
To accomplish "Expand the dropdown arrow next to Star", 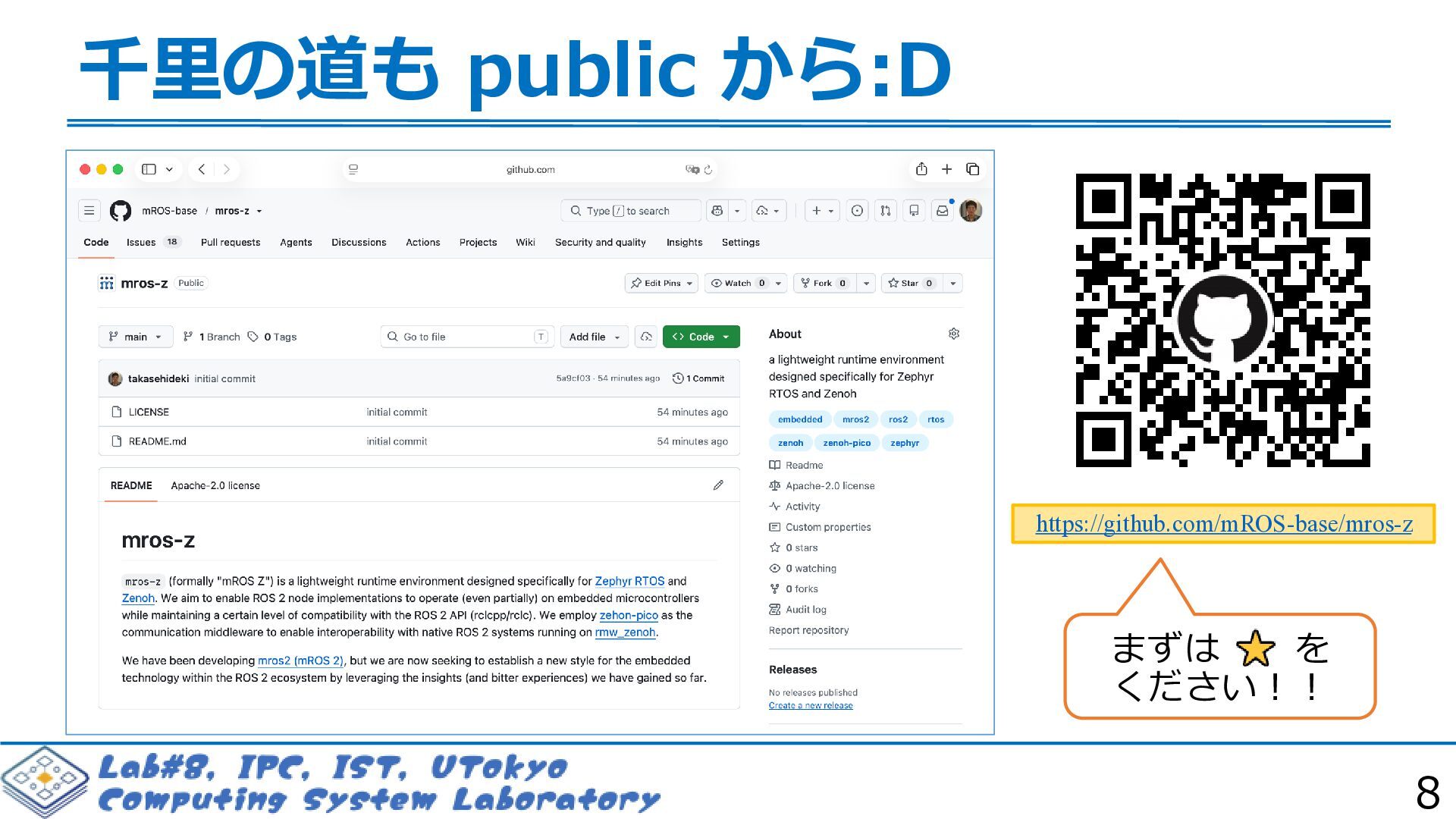I will [x=953, y=283].
